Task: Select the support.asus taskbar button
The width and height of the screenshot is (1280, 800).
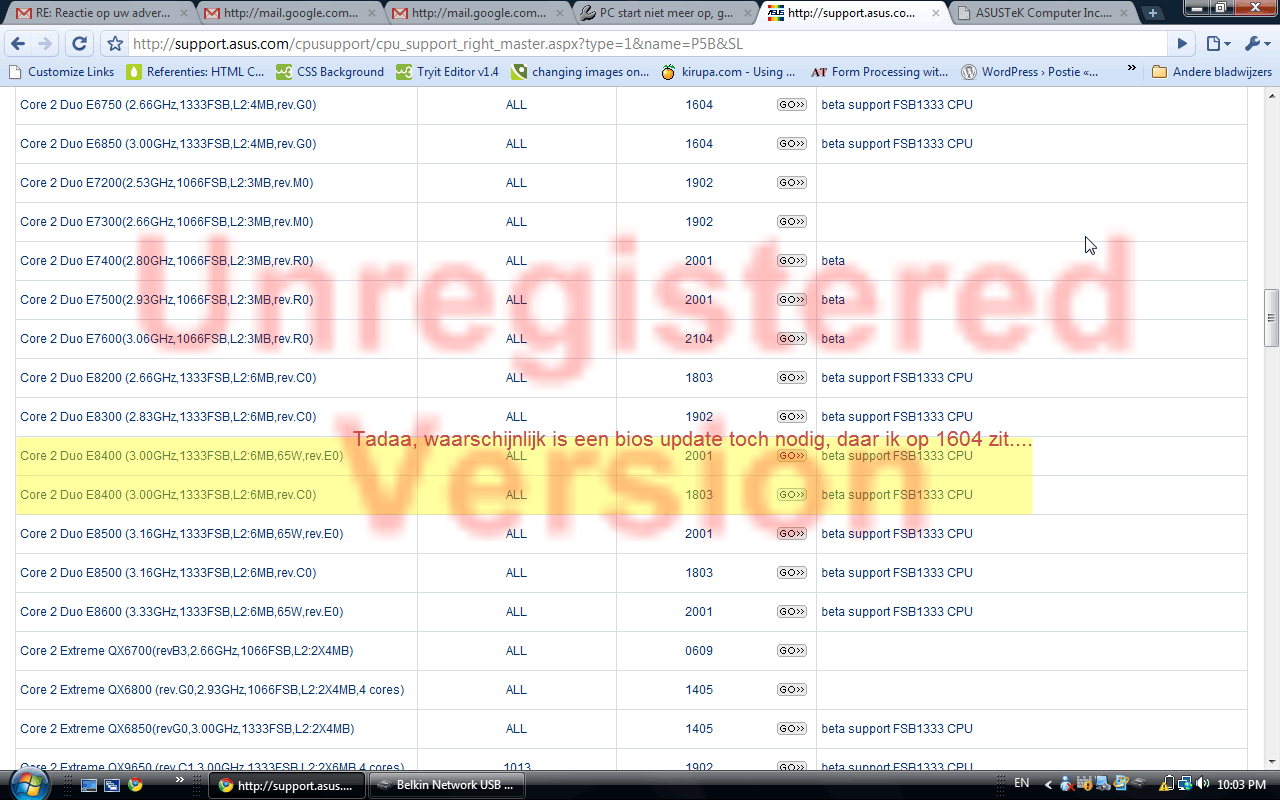Action: click(x=286, y=785)
